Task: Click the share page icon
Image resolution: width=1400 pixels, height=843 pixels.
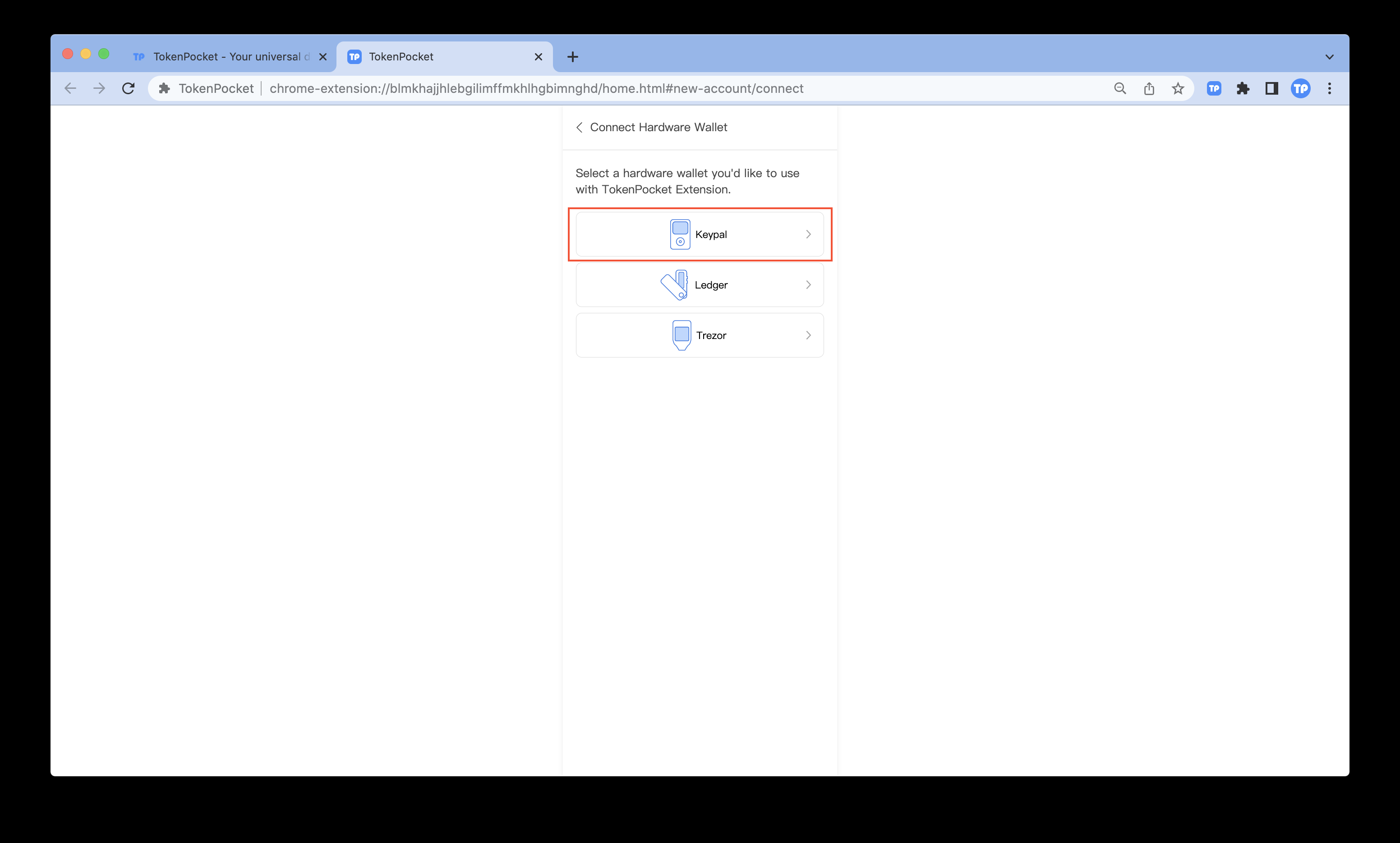Action: tap(1149, 89)
